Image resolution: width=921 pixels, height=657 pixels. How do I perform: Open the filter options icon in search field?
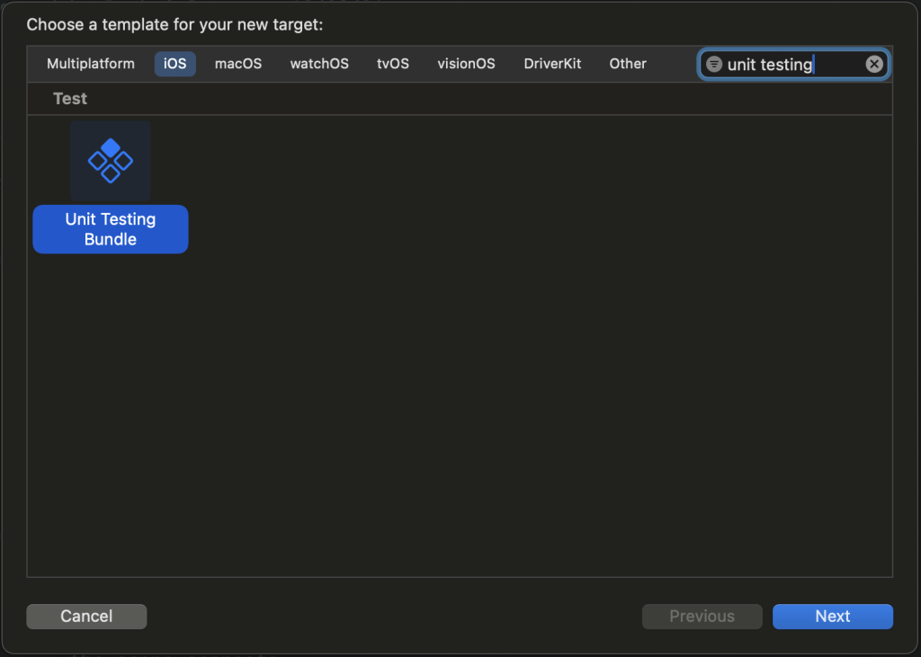coord(714,64)
